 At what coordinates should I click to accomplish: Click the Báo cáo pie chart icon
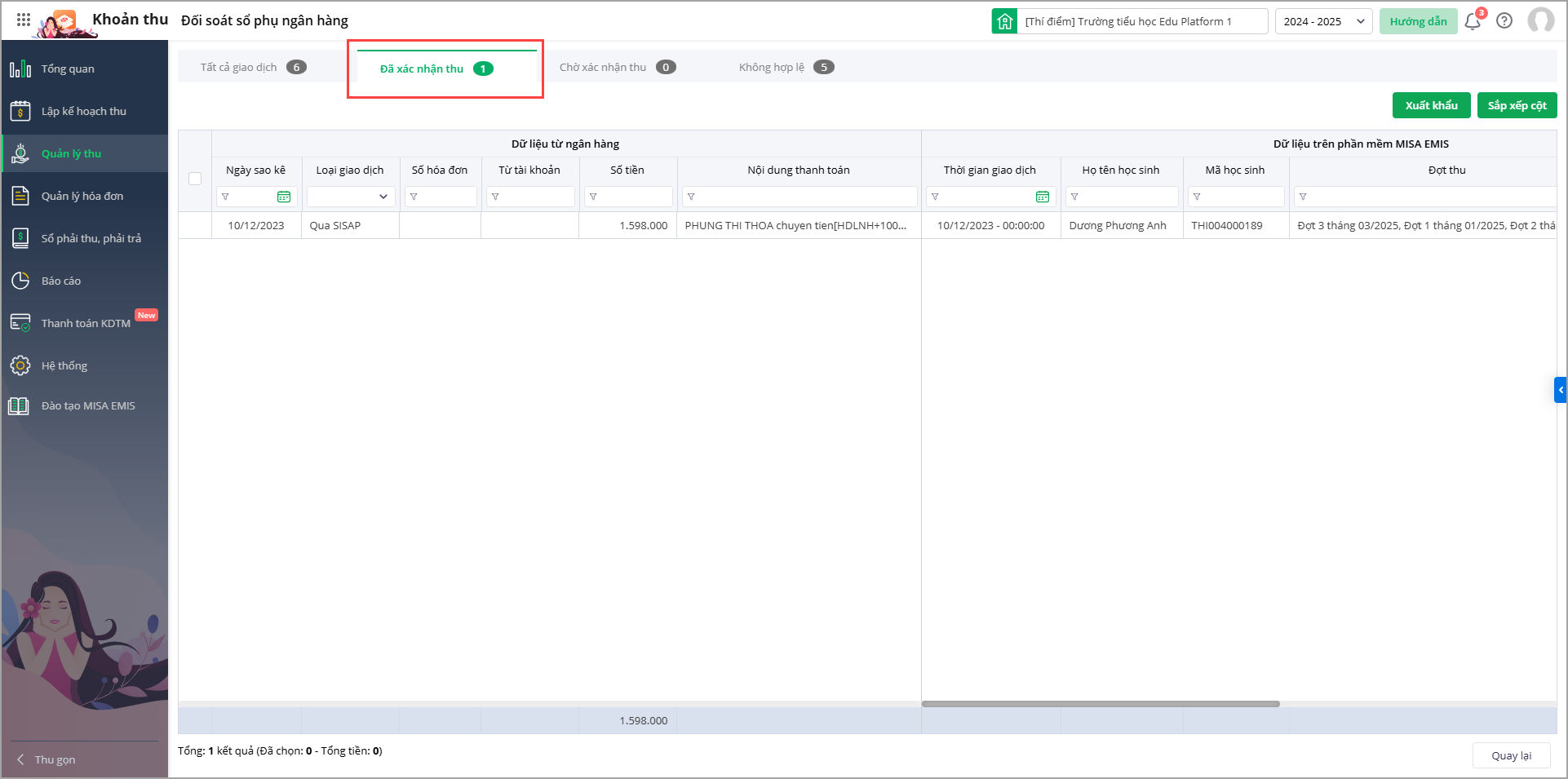pos(20,281)
